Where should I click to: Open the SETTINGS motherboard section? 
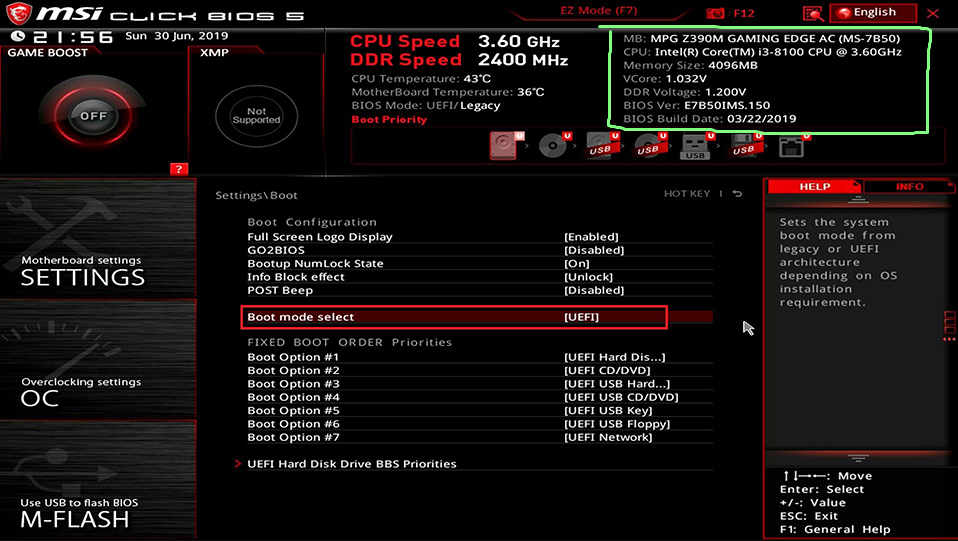[x=98, y=238]
